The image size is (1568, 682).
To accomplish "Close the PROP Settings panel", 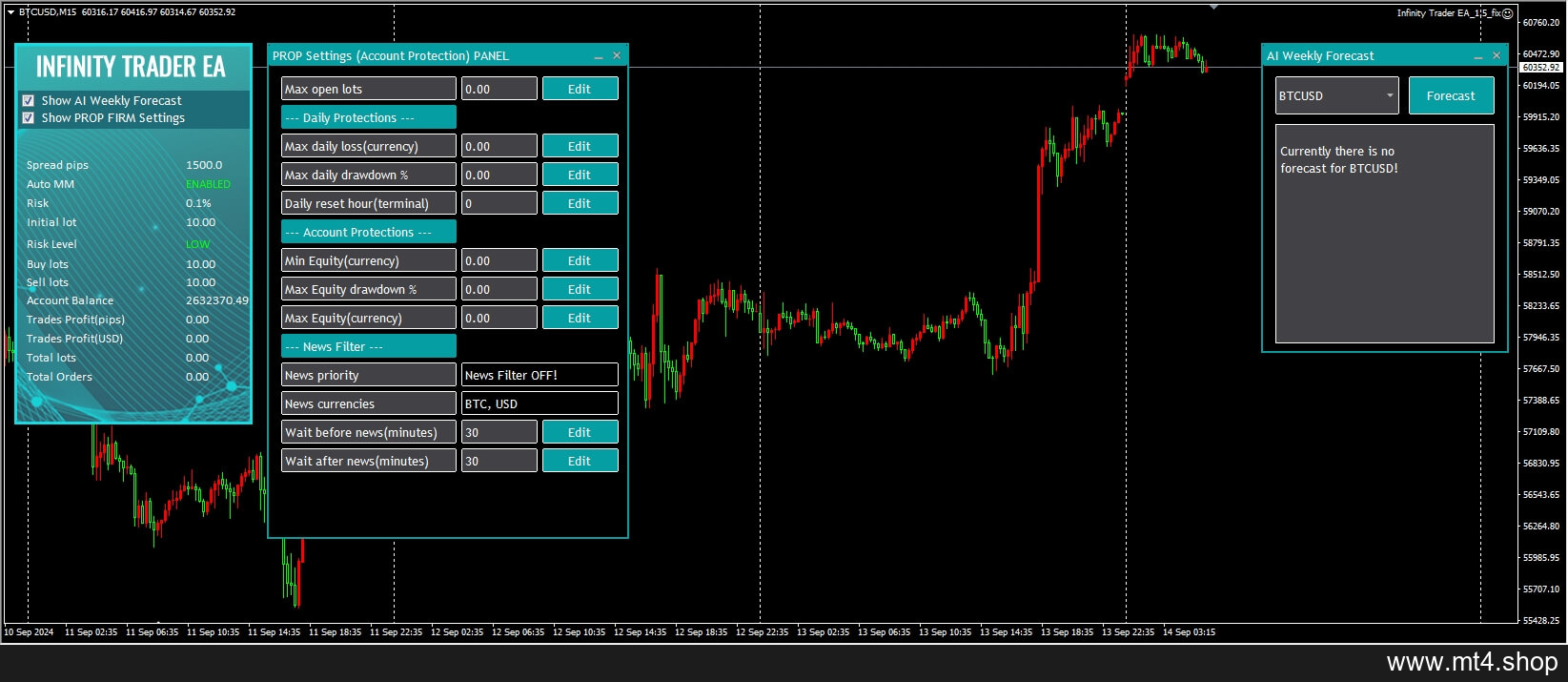I will coord(617,55).
